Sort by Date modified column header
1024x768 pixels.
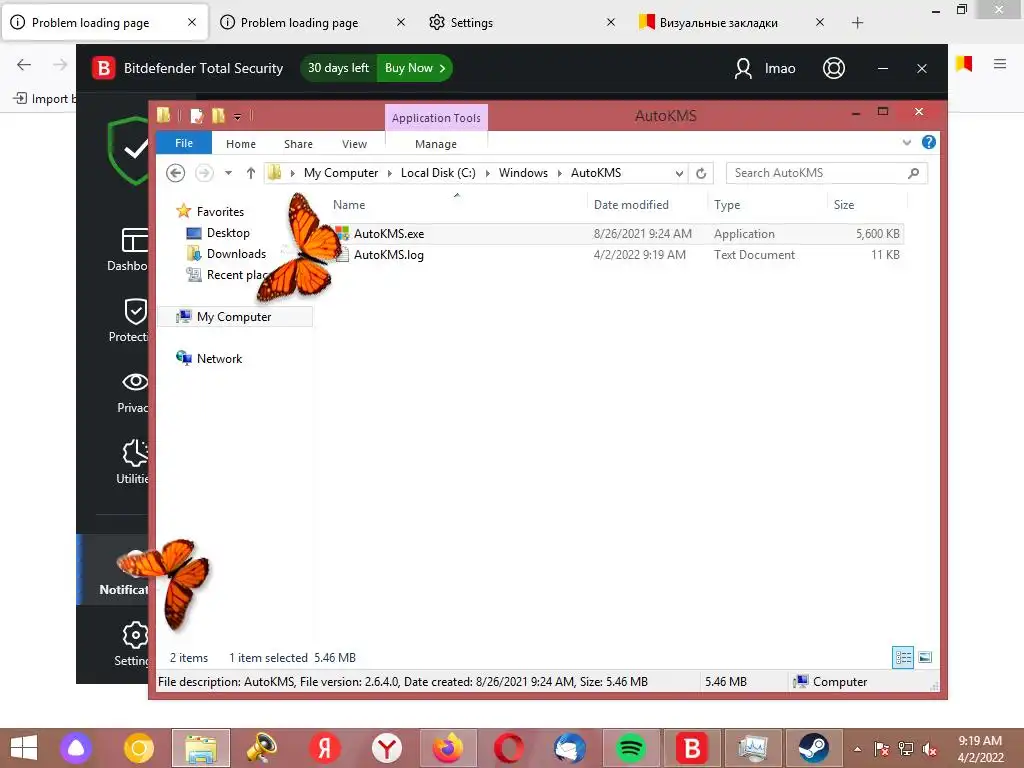631,205
